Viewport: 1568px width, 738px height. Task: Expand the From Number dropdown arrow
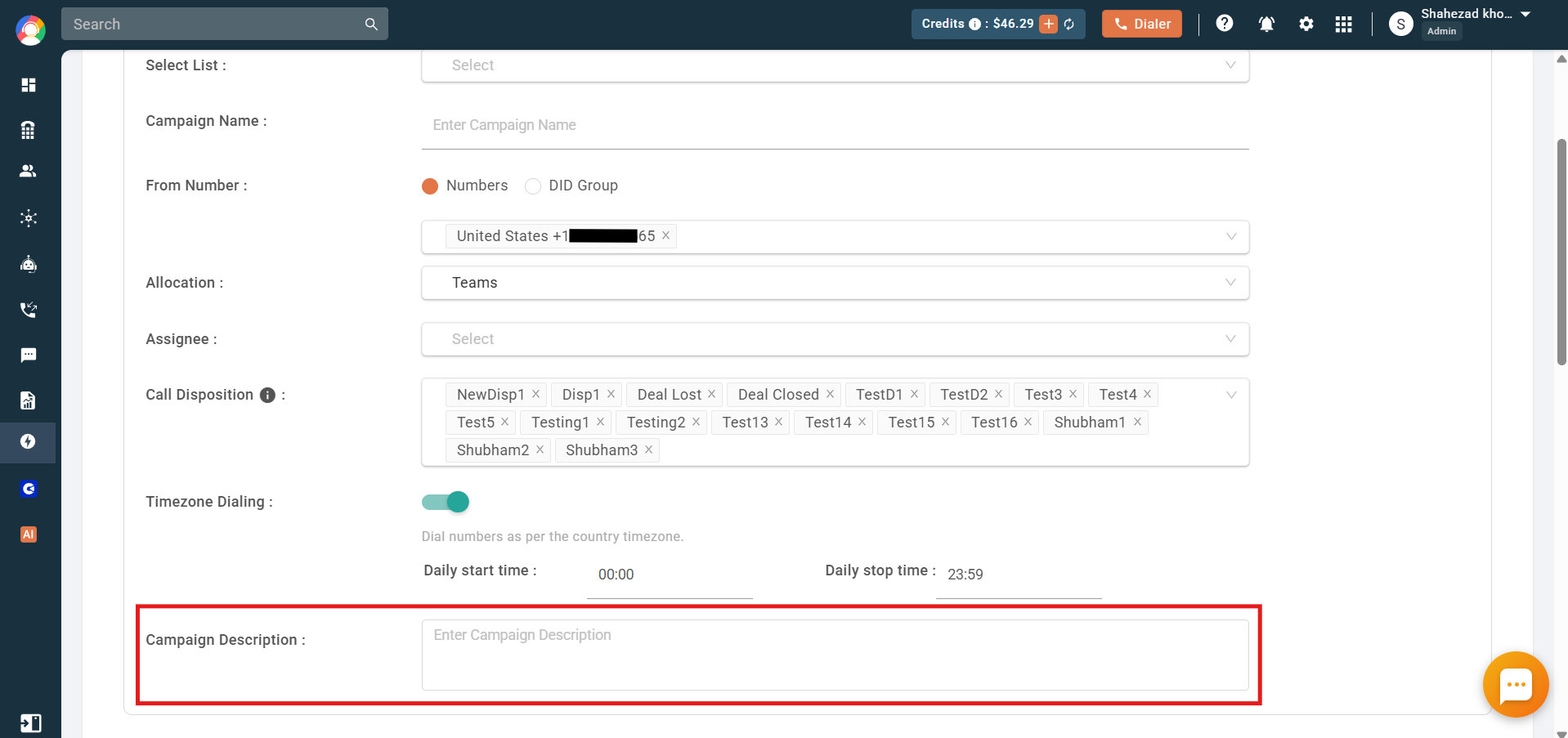1231,236
